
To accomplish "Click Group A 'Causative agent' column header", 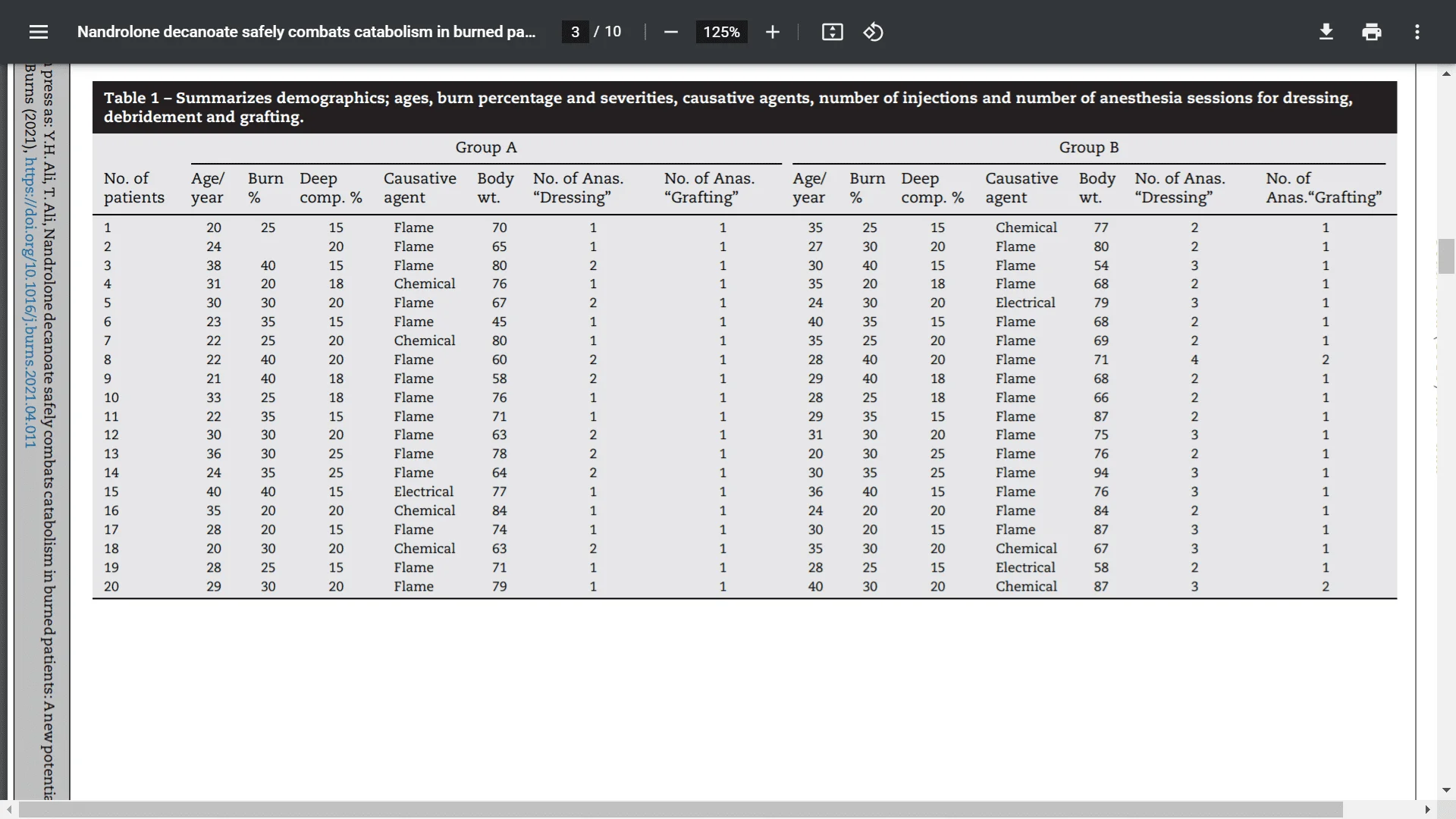I will [419, 187].
